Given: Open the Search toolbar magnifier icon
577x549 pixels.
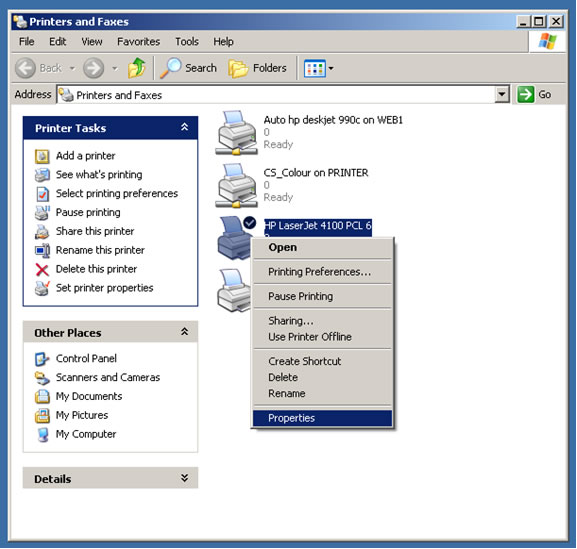Looking at the screenshot, I should (170, 68).
